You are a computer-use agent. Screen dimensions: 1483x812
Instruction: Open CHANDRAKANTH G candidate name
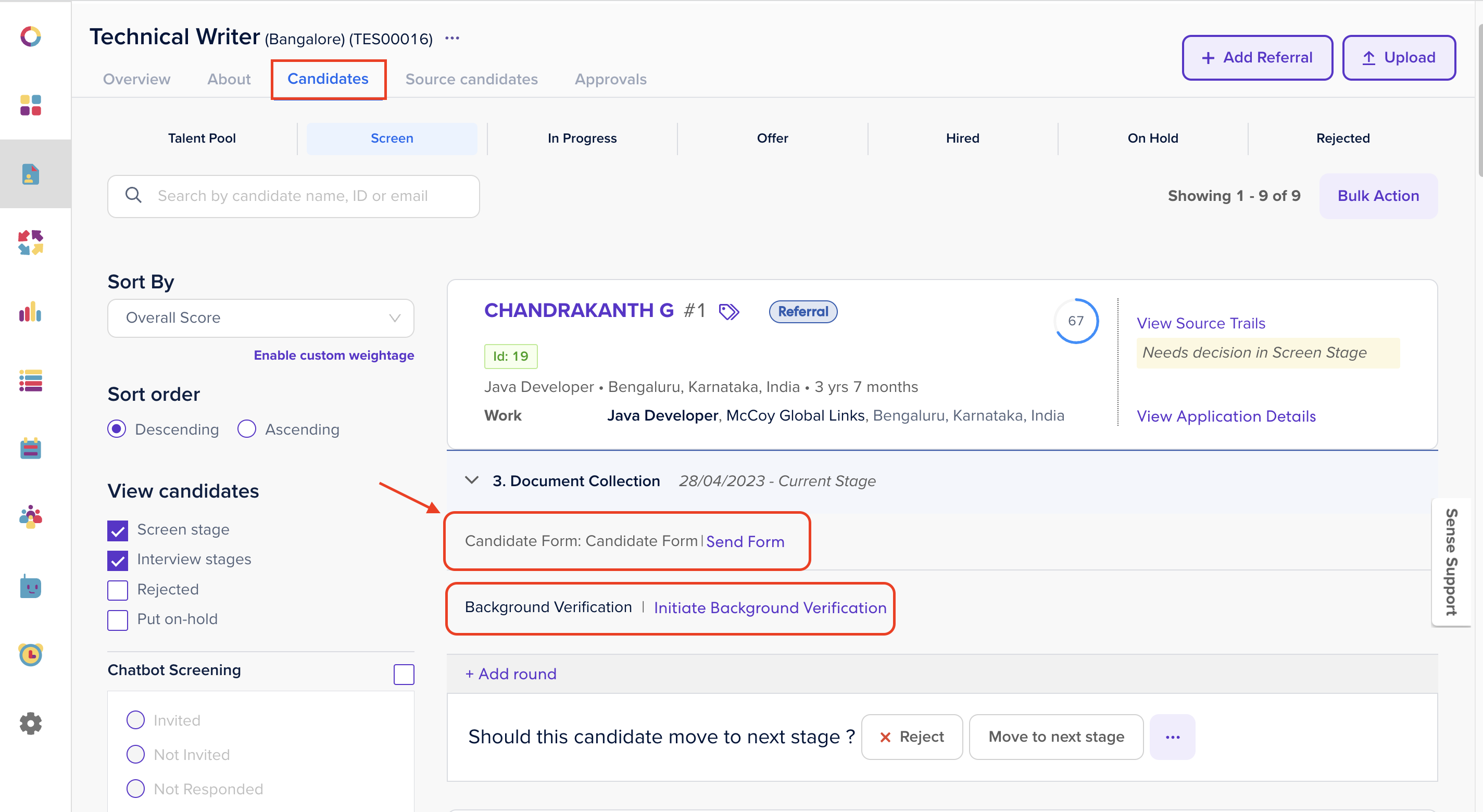tap(579, 311)
